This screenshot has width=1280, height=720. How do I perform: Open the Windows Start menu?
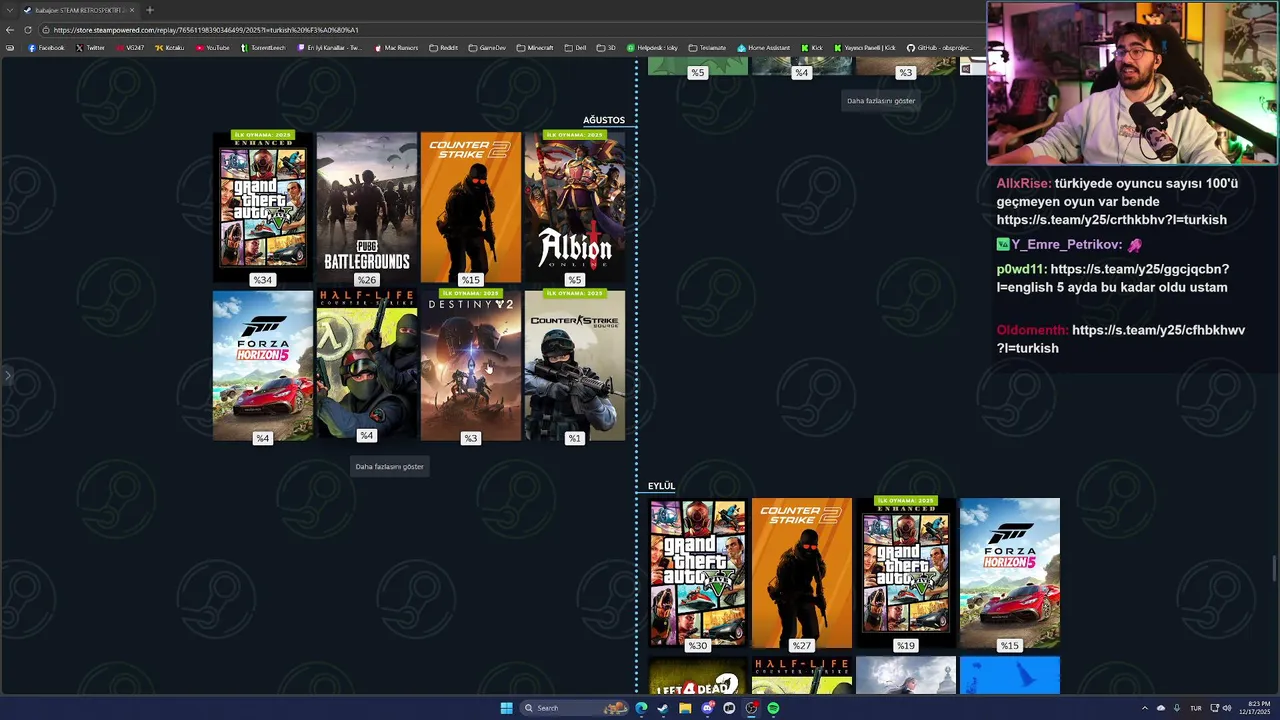tap(506, 708)
